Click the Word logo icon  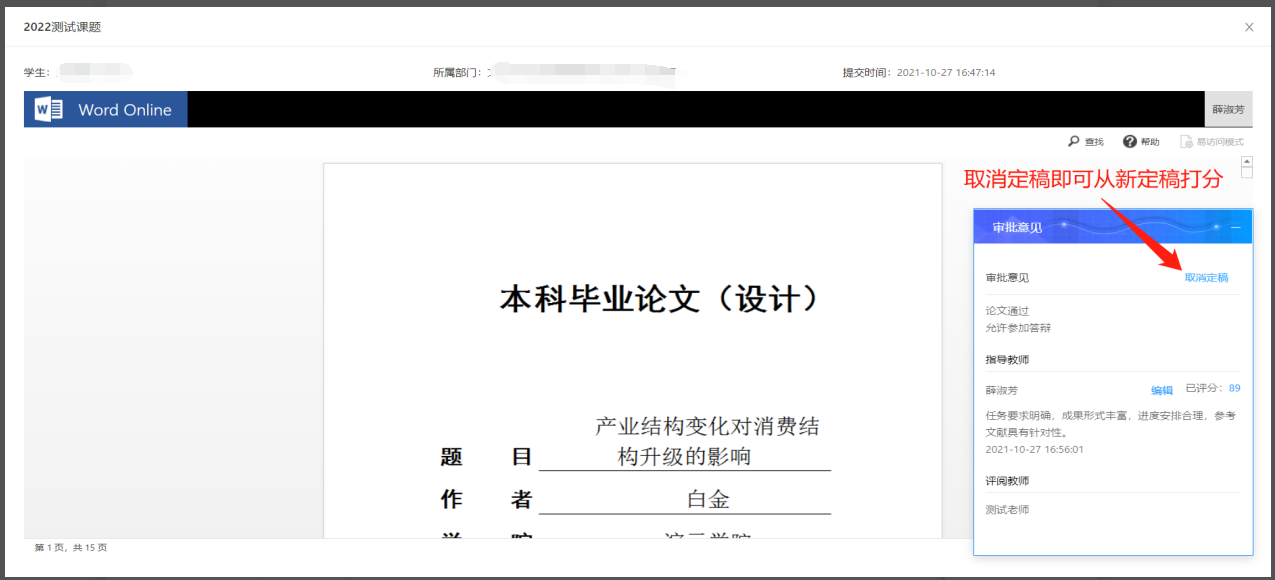coord(49,110)
